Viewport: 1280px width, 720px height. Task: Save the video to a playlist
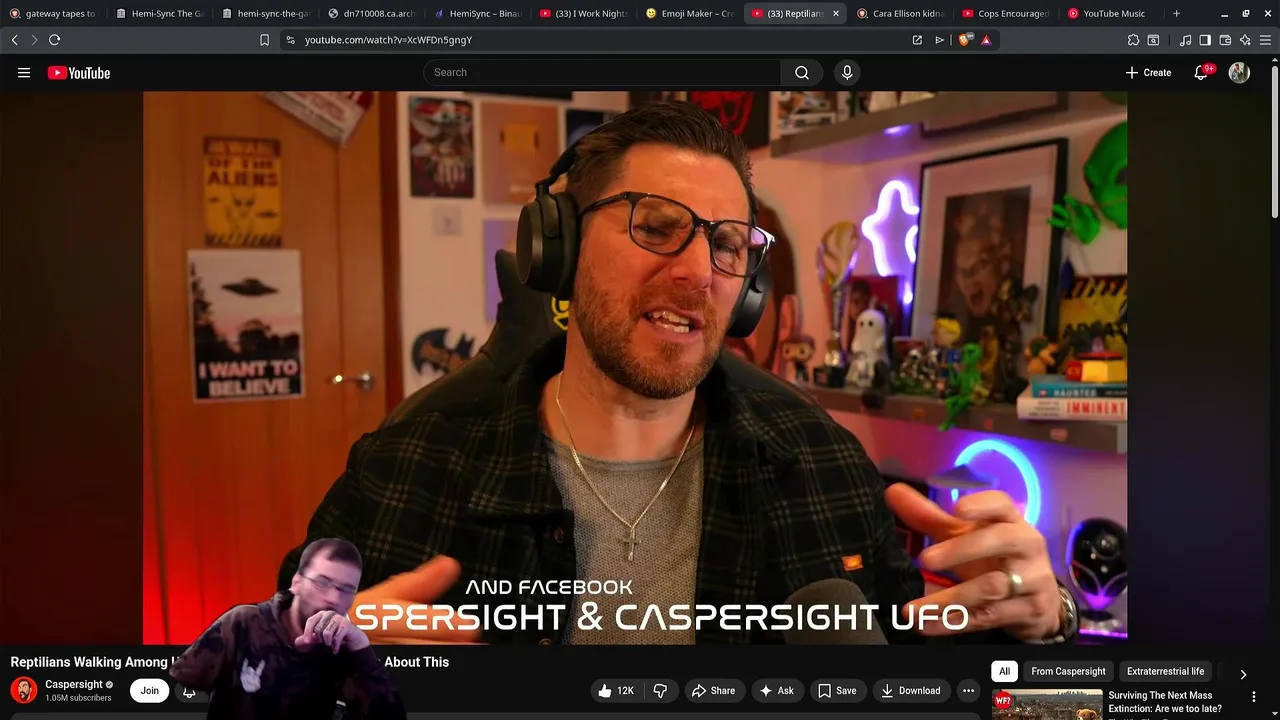[837, 690]
